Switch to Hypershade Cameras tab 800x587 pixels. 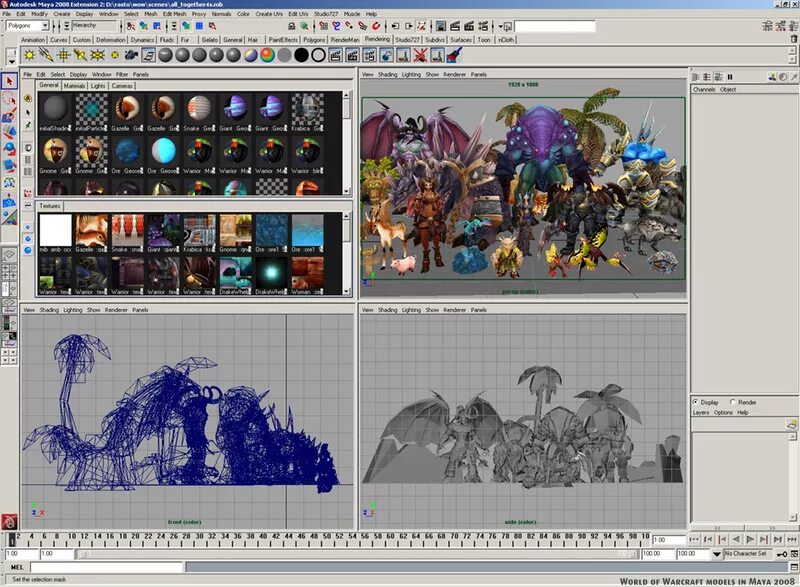[x=122, y=86]
